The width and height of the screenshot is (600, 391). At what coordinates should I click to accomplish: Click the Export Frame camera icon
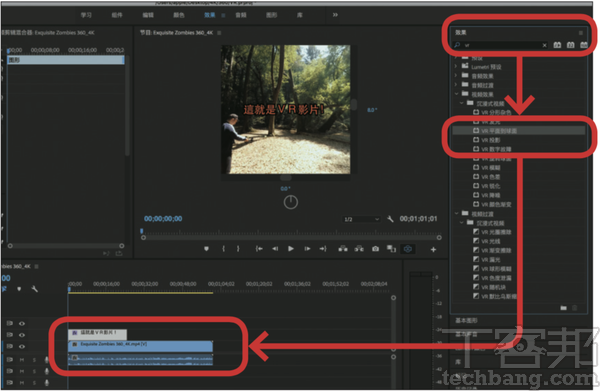coord(375,249)
